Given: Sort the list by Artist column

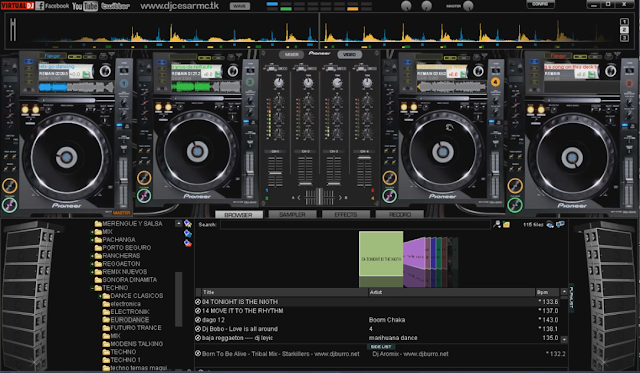Looking at the screenshot, I should [452, 292].
